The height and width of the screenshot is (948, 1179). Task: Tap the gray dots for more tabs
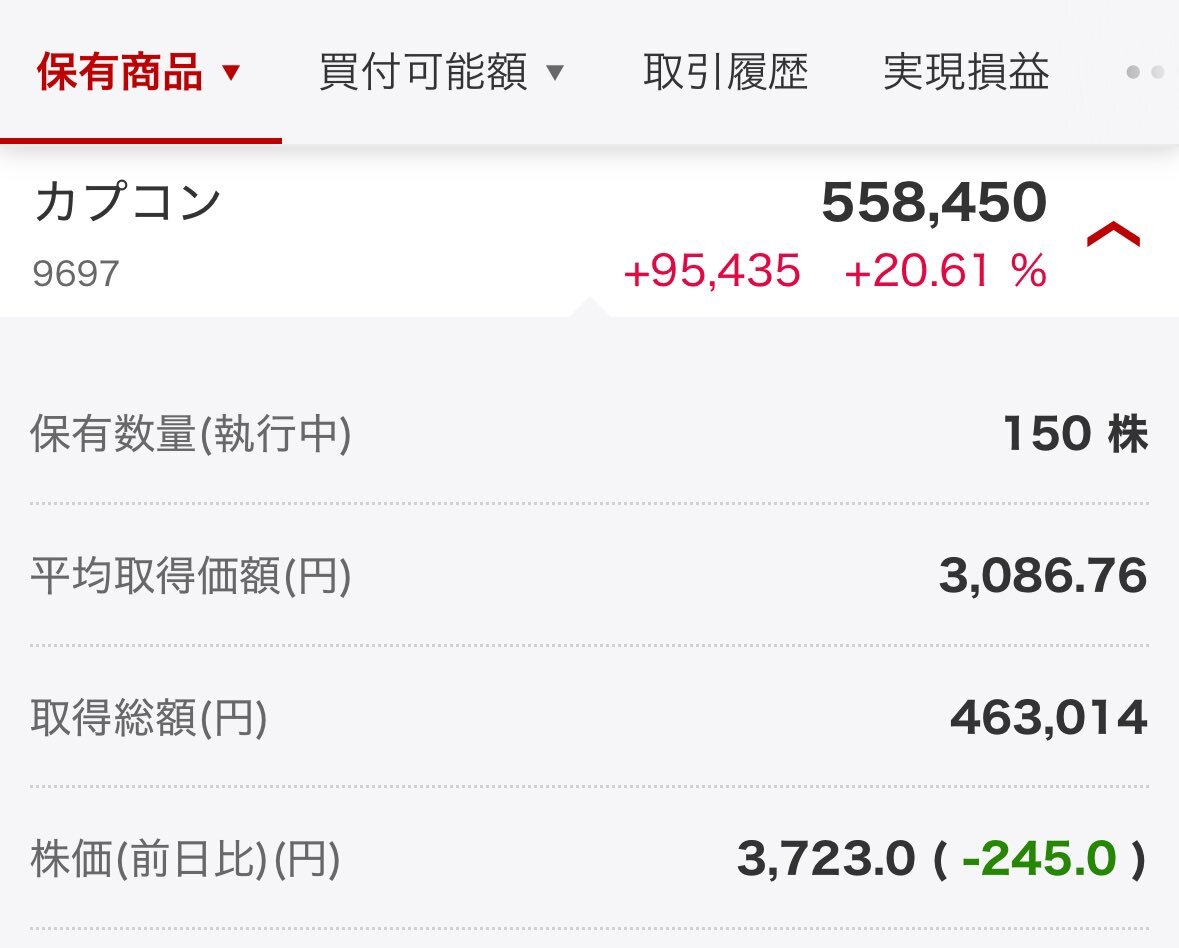coord(1145,73)
